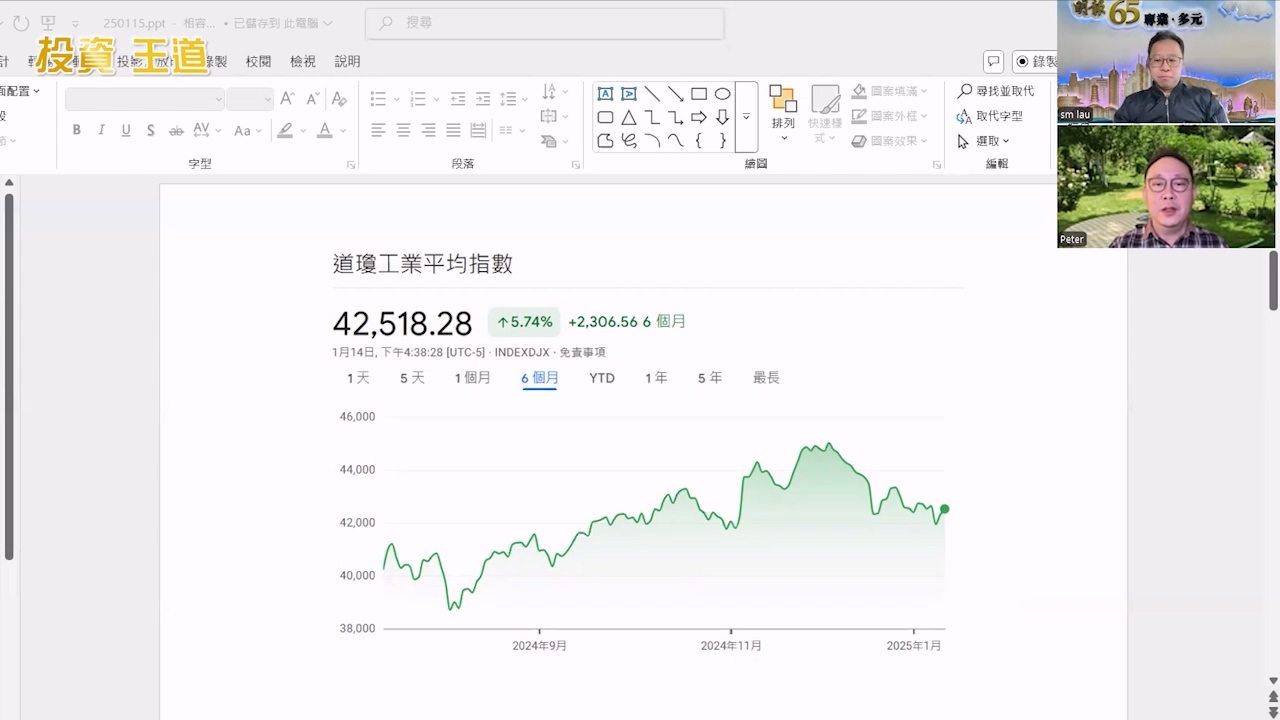Click the 搜尋 search box

click(x=544, y=23)
